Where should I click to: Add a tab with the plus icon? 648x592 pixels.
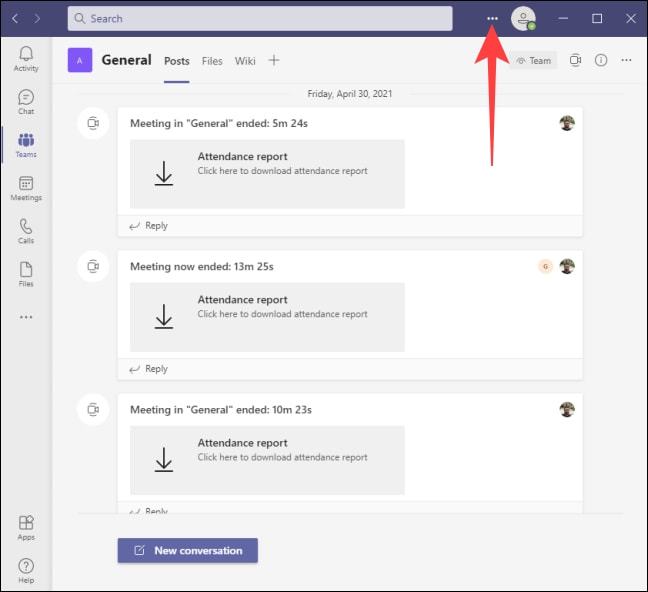274,60
